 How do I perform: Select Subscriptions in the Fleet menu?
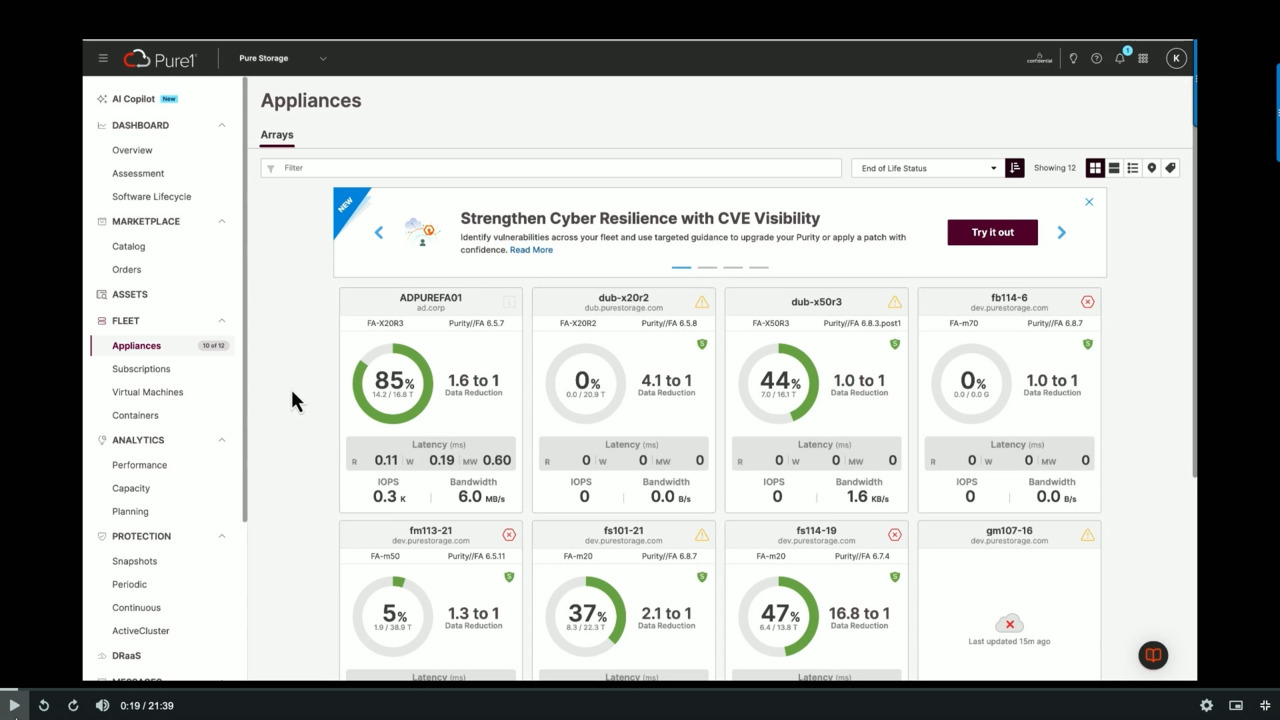(141, 369)
